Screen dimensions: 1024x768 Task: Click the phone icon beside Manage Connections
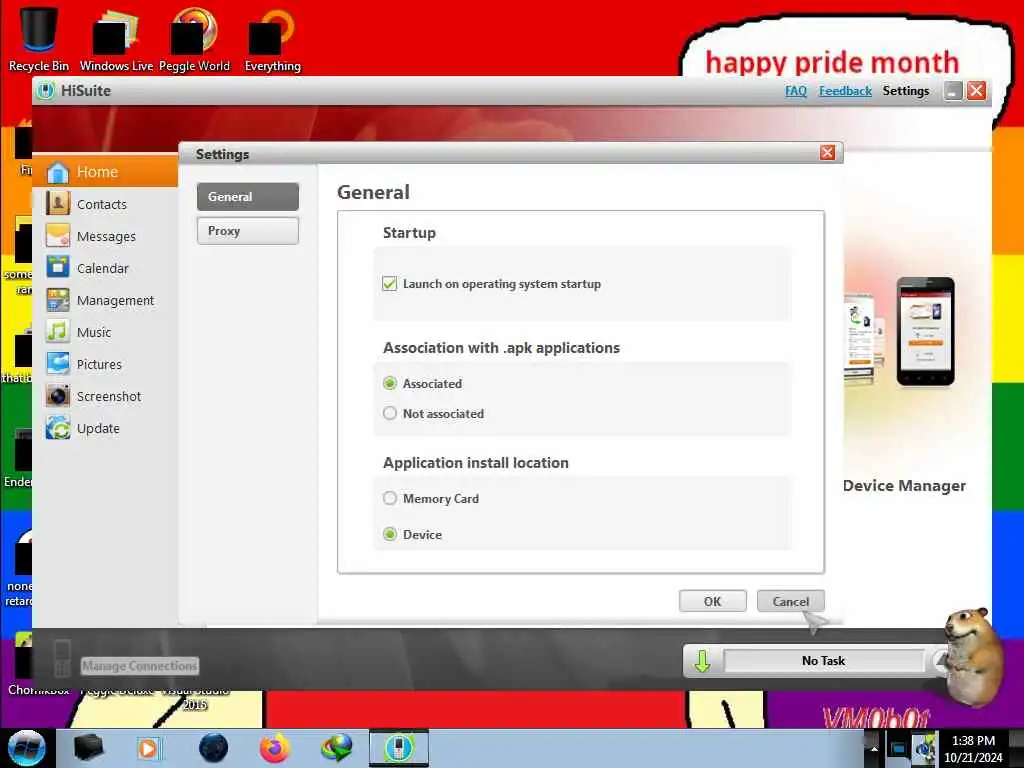click(x=62, y=658)
